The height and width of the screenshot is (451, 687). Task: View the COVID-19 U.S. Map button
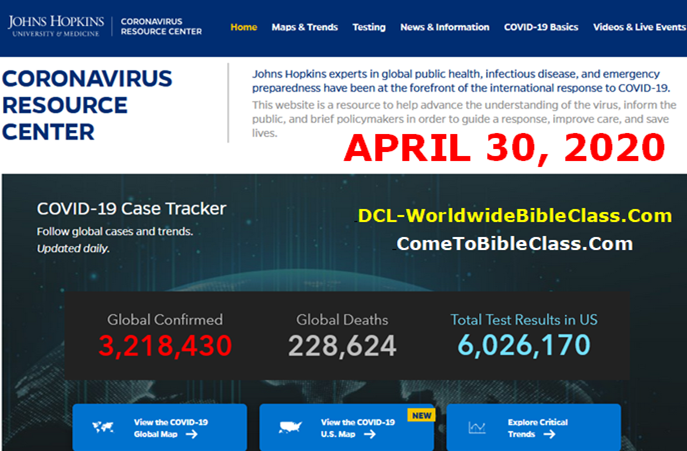(x=347, y=427)
